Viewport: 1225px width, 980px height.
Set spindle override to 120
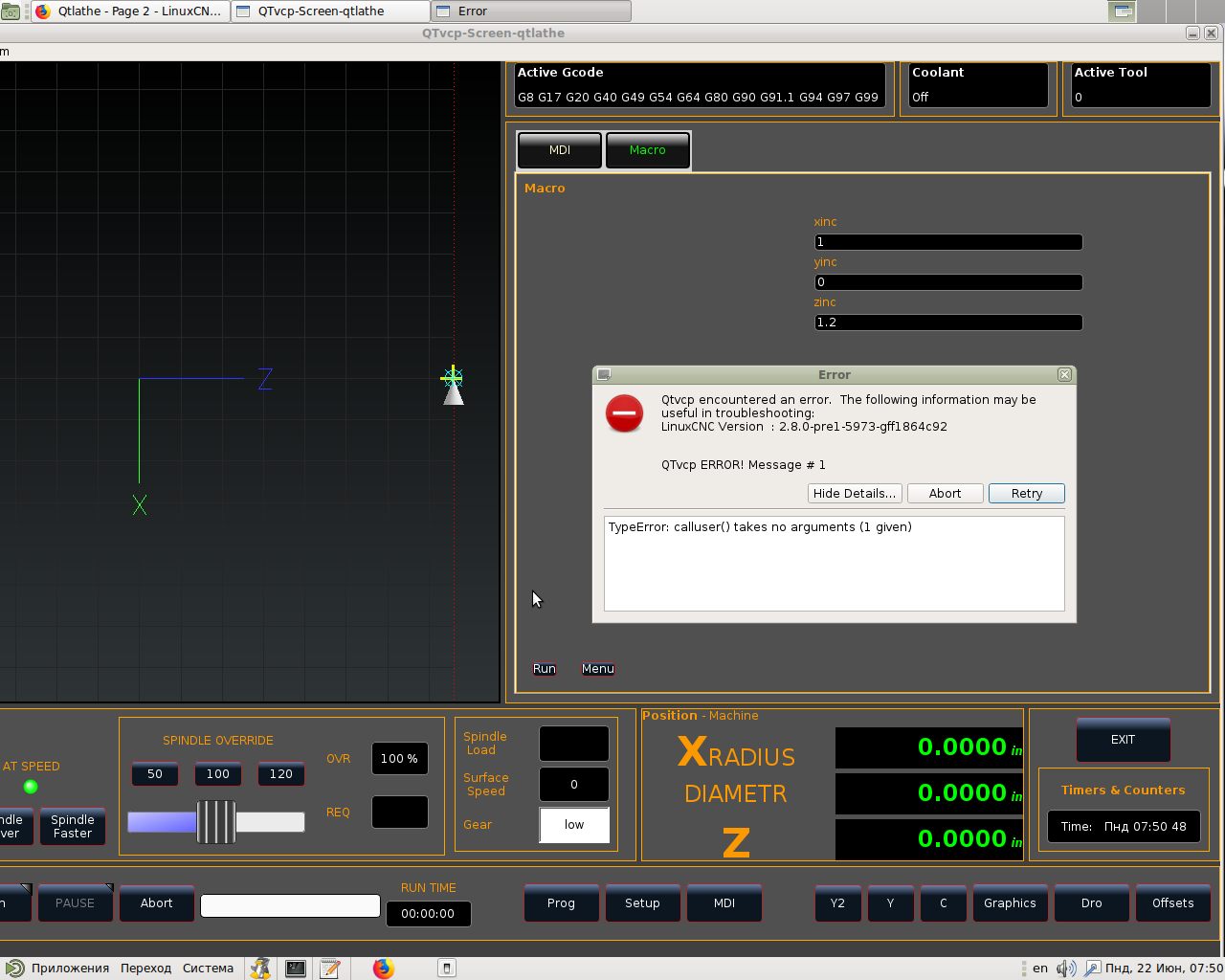(x=281, y=774)
